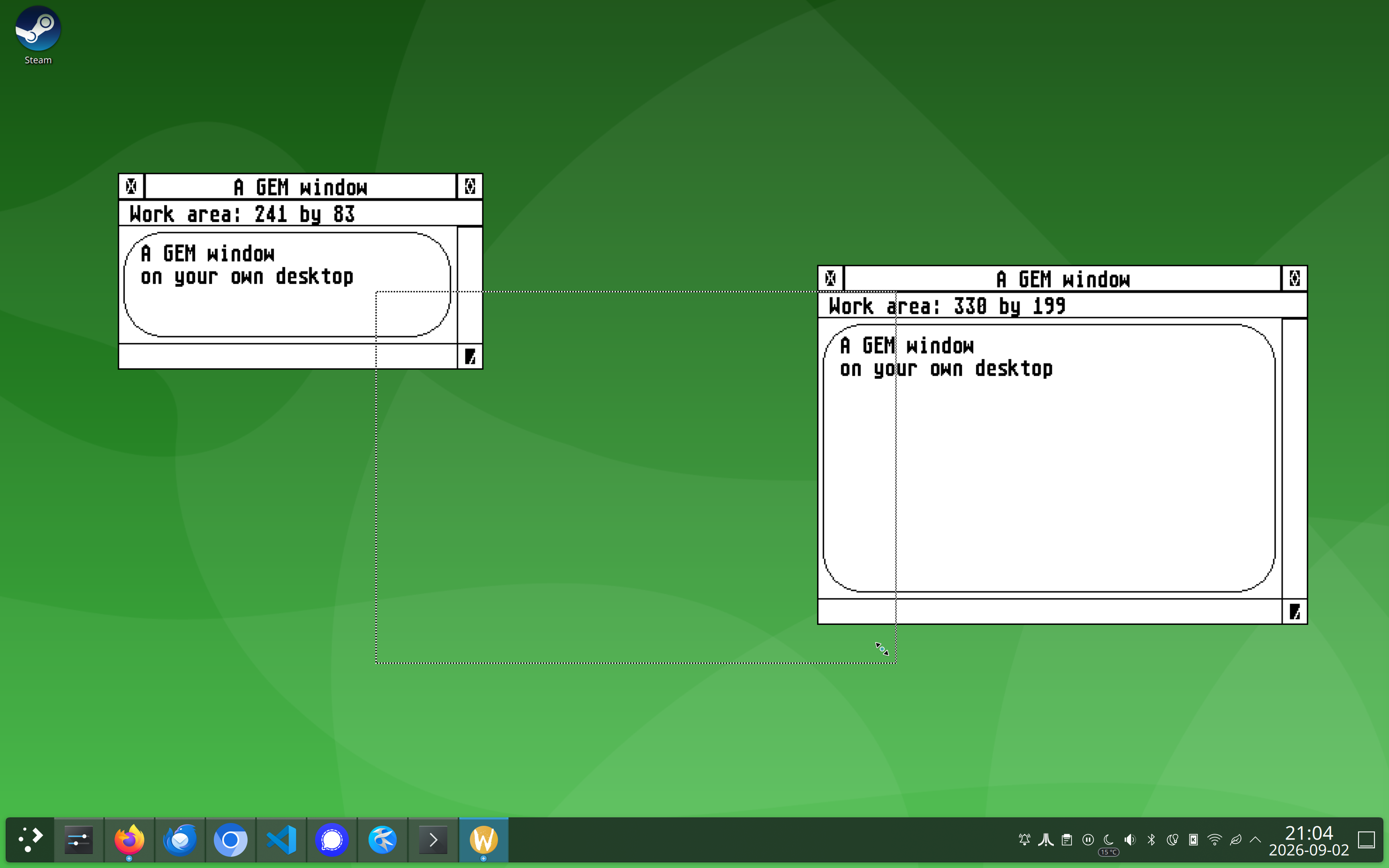Open the KDE application launcher
Screen dimensions: 1389x868
click(x=30, y=840)
